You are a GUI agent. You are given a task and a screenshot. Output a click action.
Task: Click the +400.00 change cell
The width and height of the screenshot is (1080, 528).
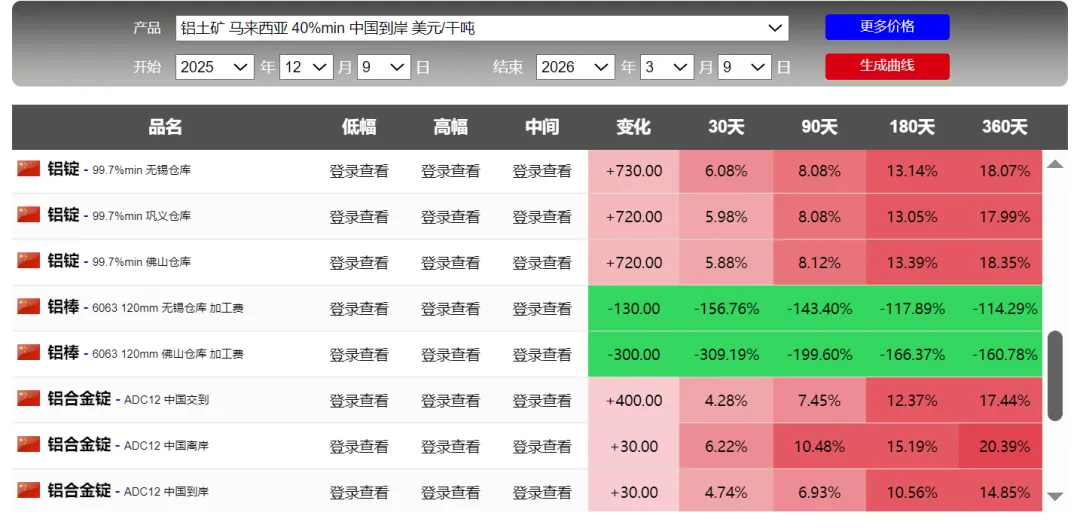pyautogui.click(x=634, y=401)
